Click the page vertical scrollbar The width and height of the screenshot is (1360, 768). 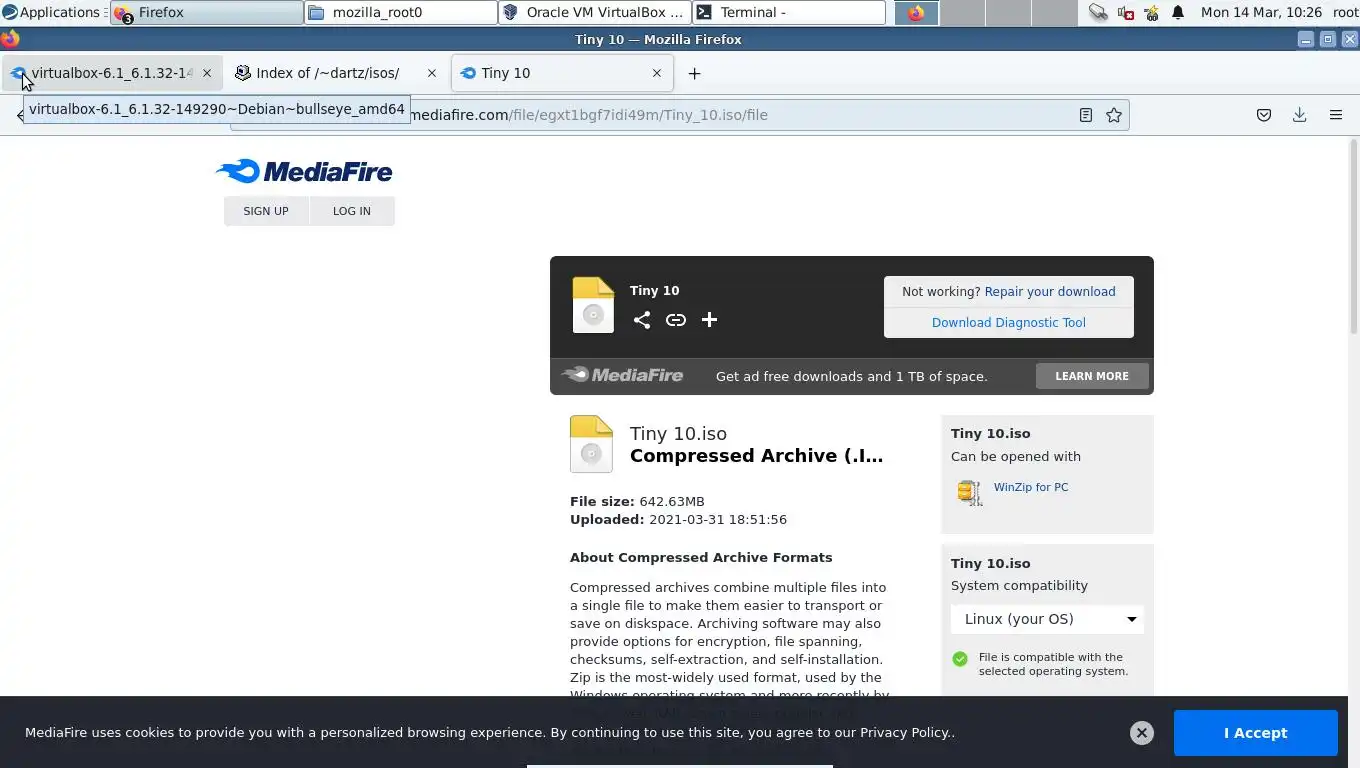tap(1353, 236)
